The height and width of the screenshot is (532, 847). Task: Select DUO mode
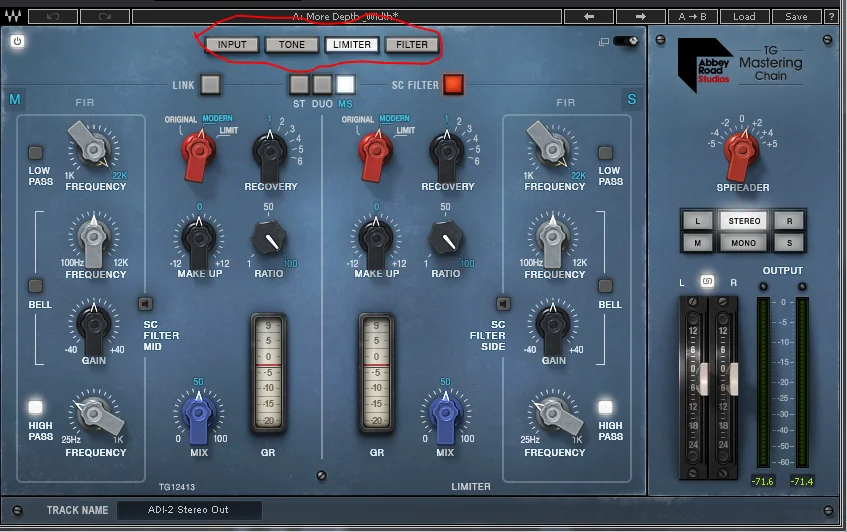click(322, 85)
